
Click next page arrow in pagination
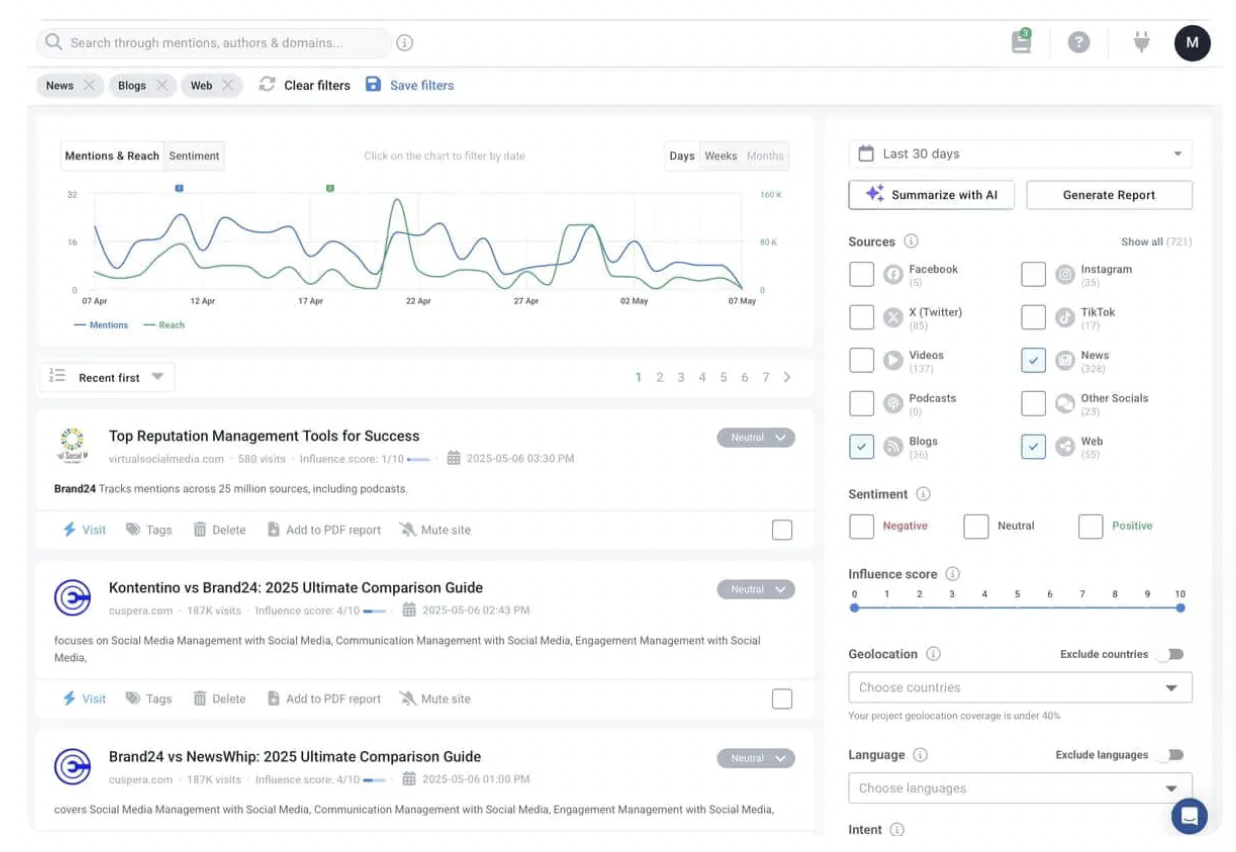point(787,377)
